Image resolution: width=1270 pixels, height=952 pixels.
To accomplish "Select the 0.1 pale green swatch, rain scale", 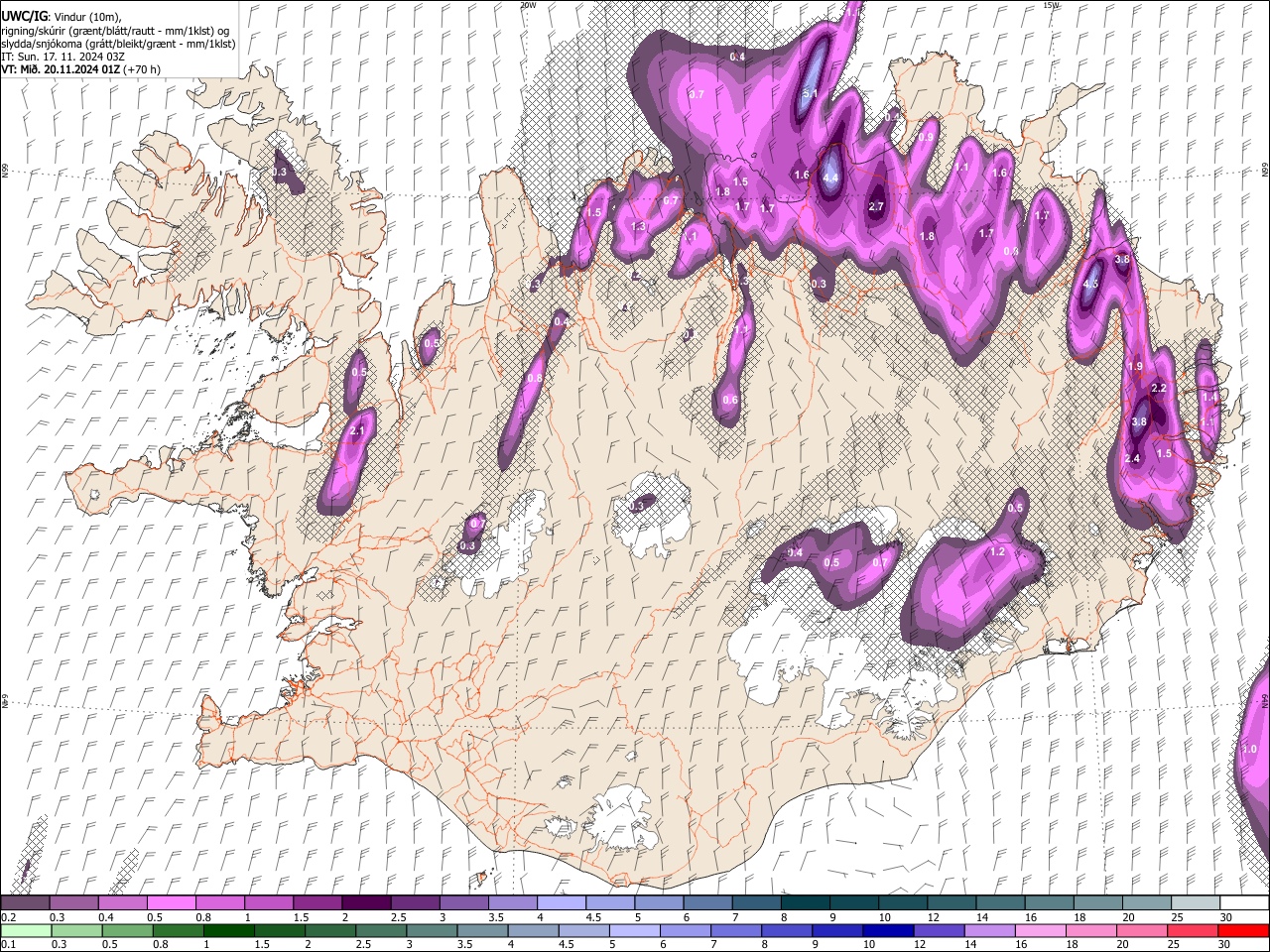I will click(x=25, y=930).
